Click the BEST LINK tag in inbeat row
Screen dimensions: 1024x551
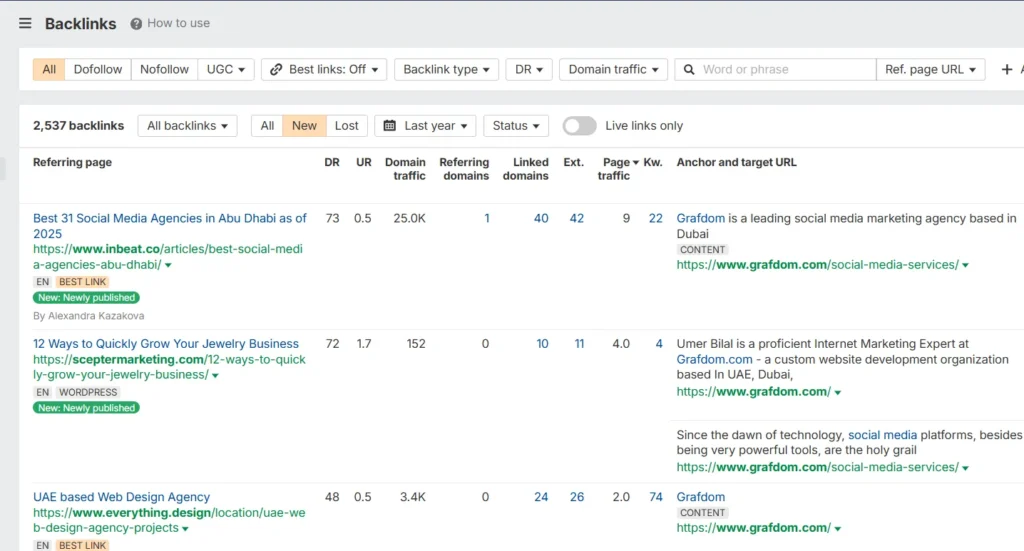pyautogui.click(x=82, y=282)
